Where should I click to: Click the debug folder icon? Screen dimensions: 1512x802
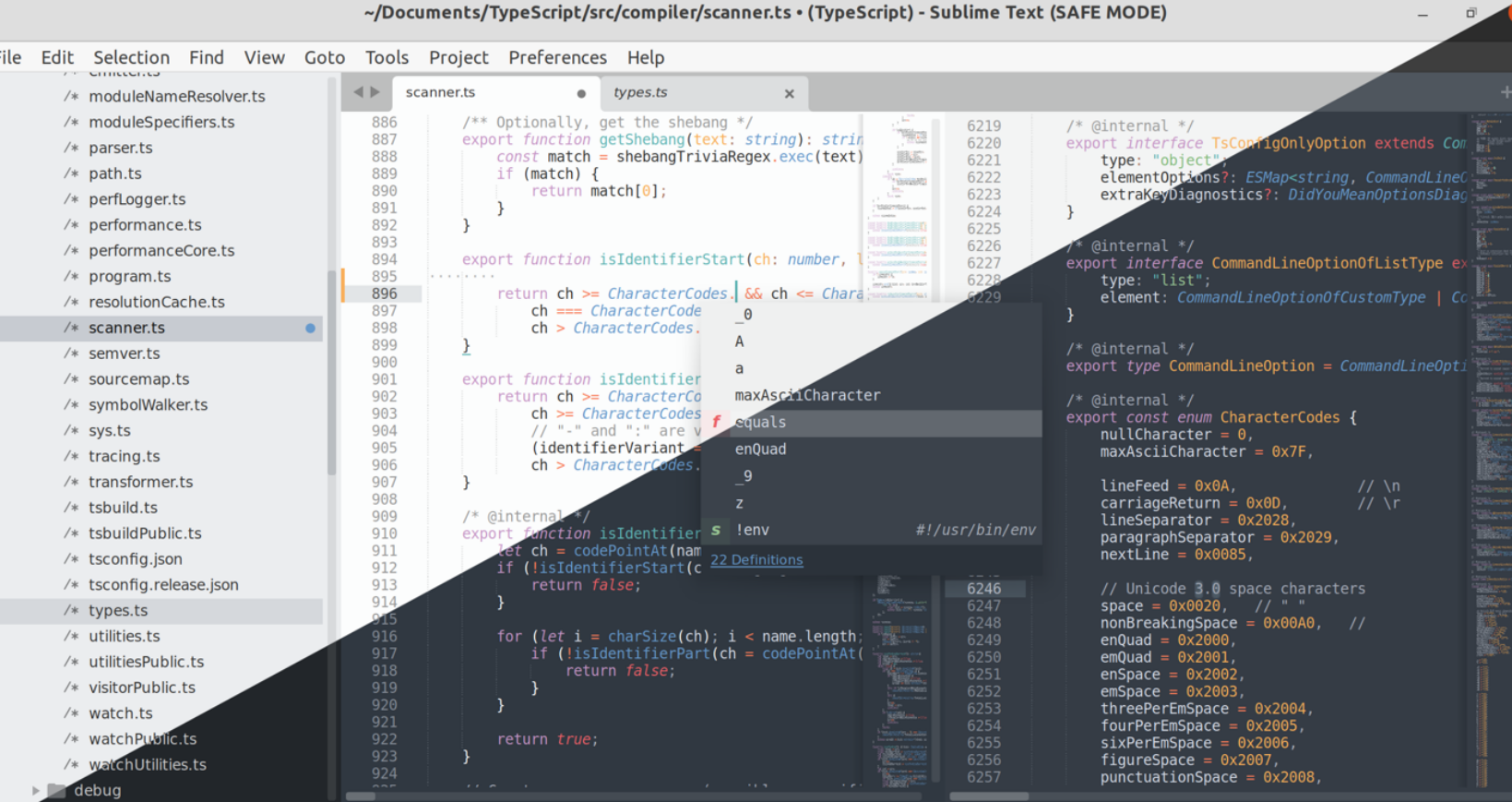pos(57,790)
